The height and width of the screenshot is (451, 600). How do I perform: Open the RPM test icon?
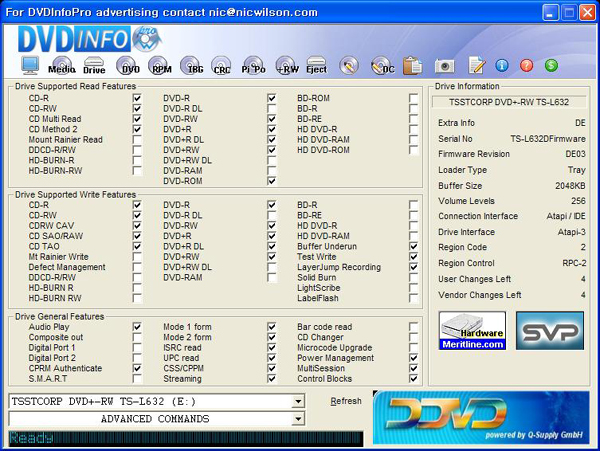pyautogui.click(x=160, y=65)
